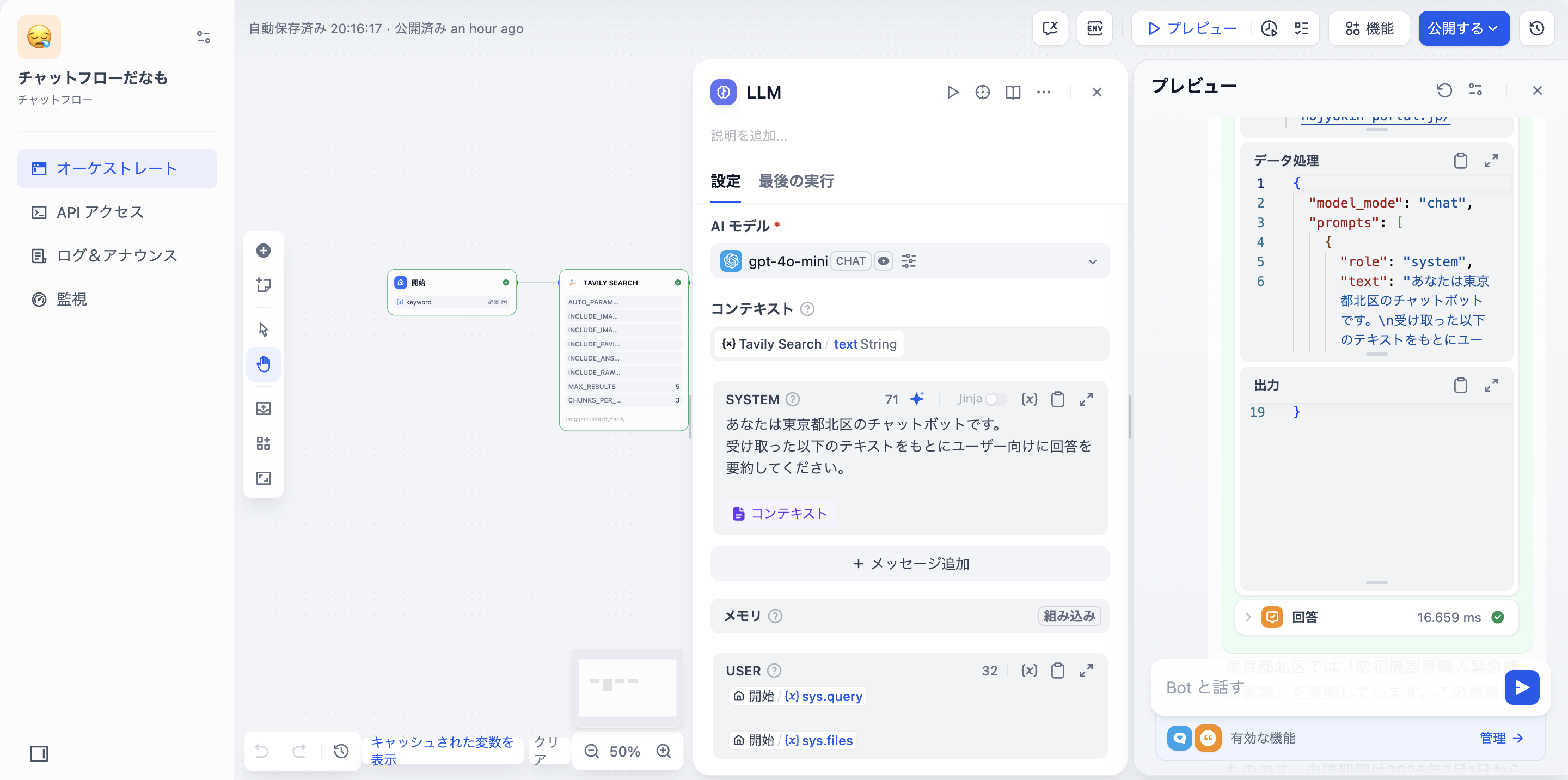Expand the 出力 code block

click(1491, 385)
